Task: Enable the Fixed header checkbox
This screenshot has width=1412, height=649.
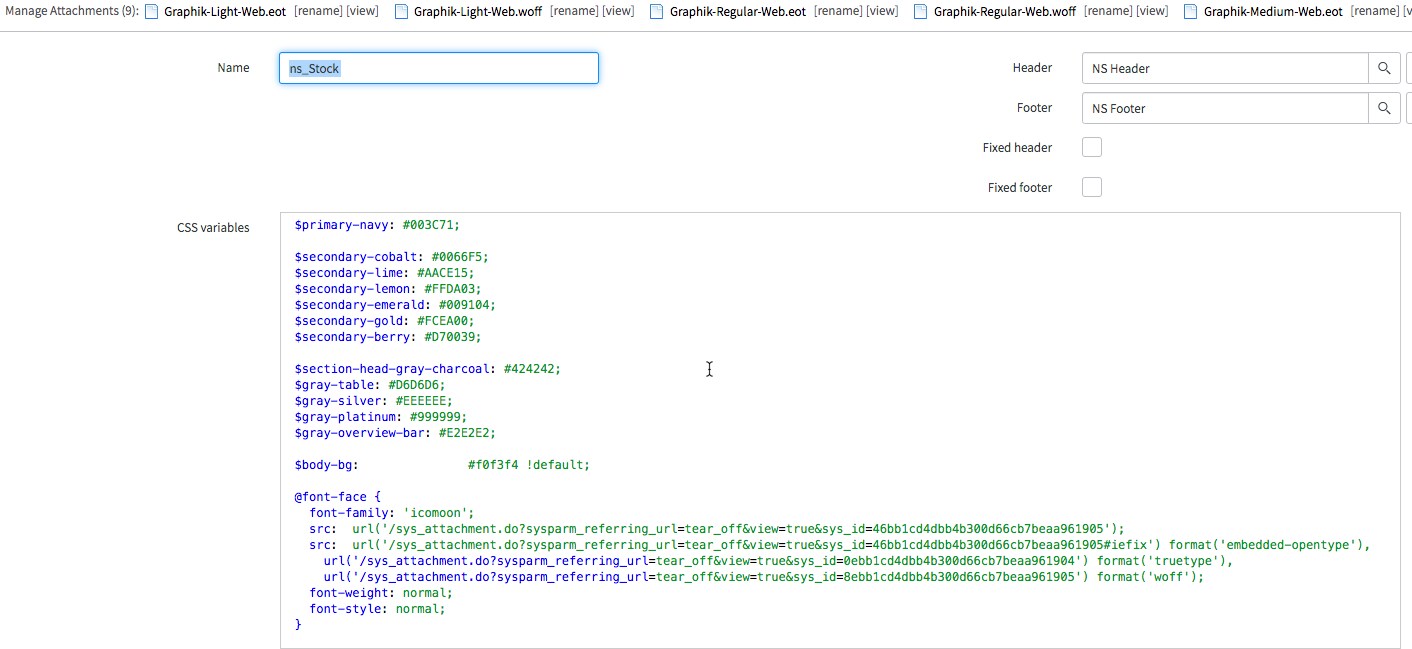Action: coord(1092,148)
